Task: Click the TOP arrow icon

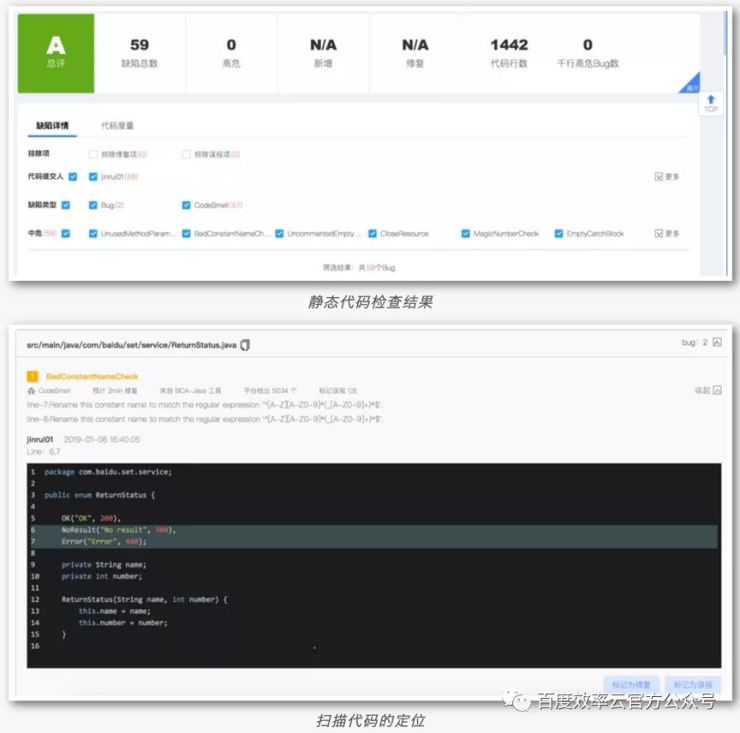Action: point(711,99)
